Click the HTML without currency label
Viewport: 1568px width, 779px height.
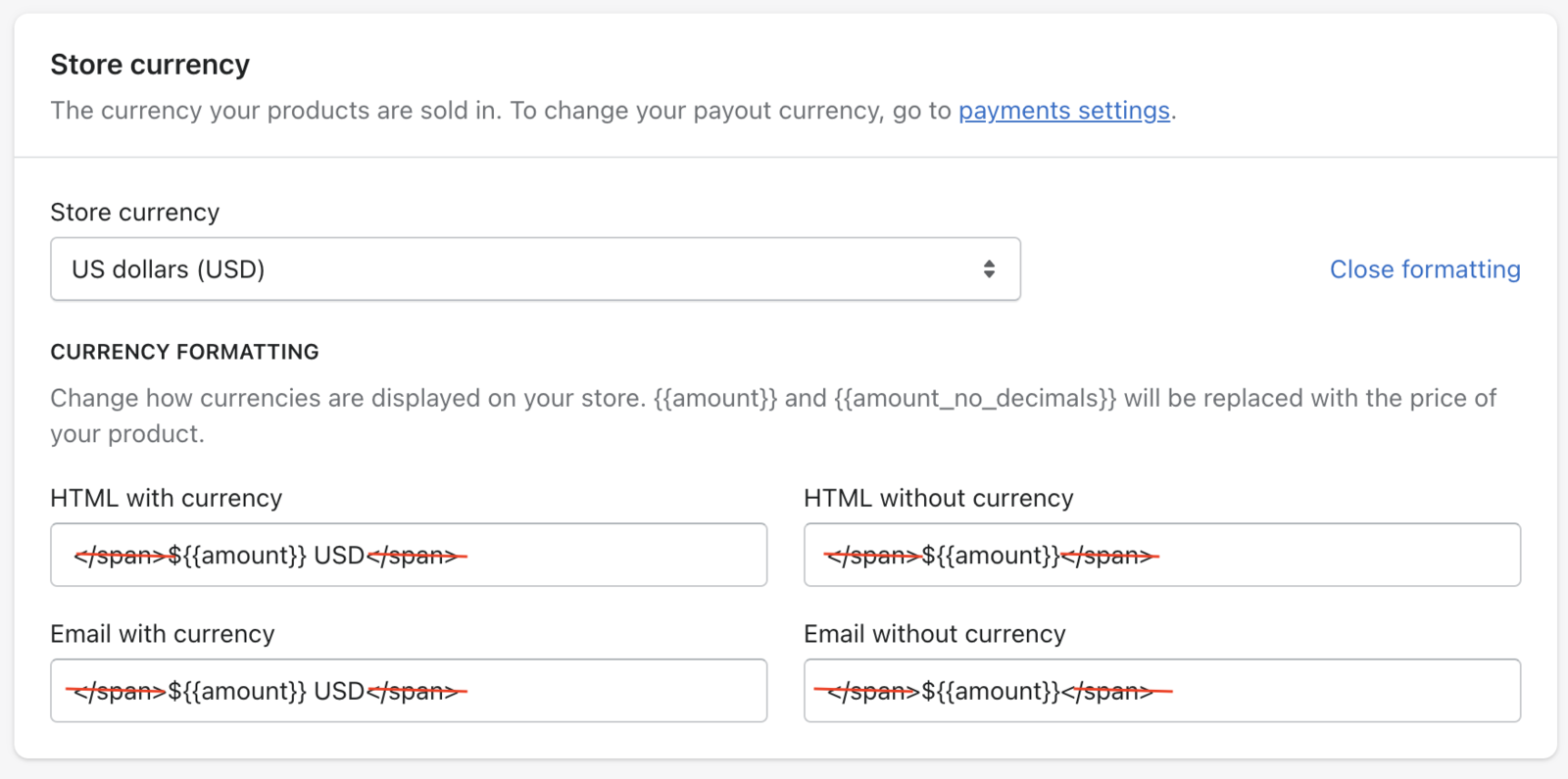pos(938,499)
